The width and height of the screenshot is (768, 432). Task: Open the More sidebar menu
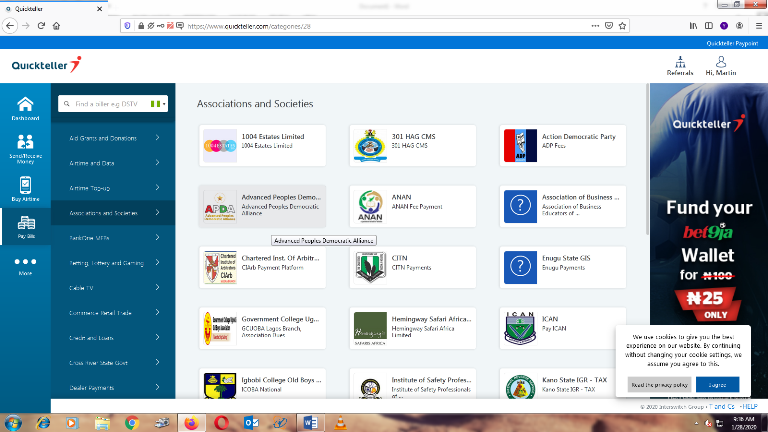click(x=25, y=265)
